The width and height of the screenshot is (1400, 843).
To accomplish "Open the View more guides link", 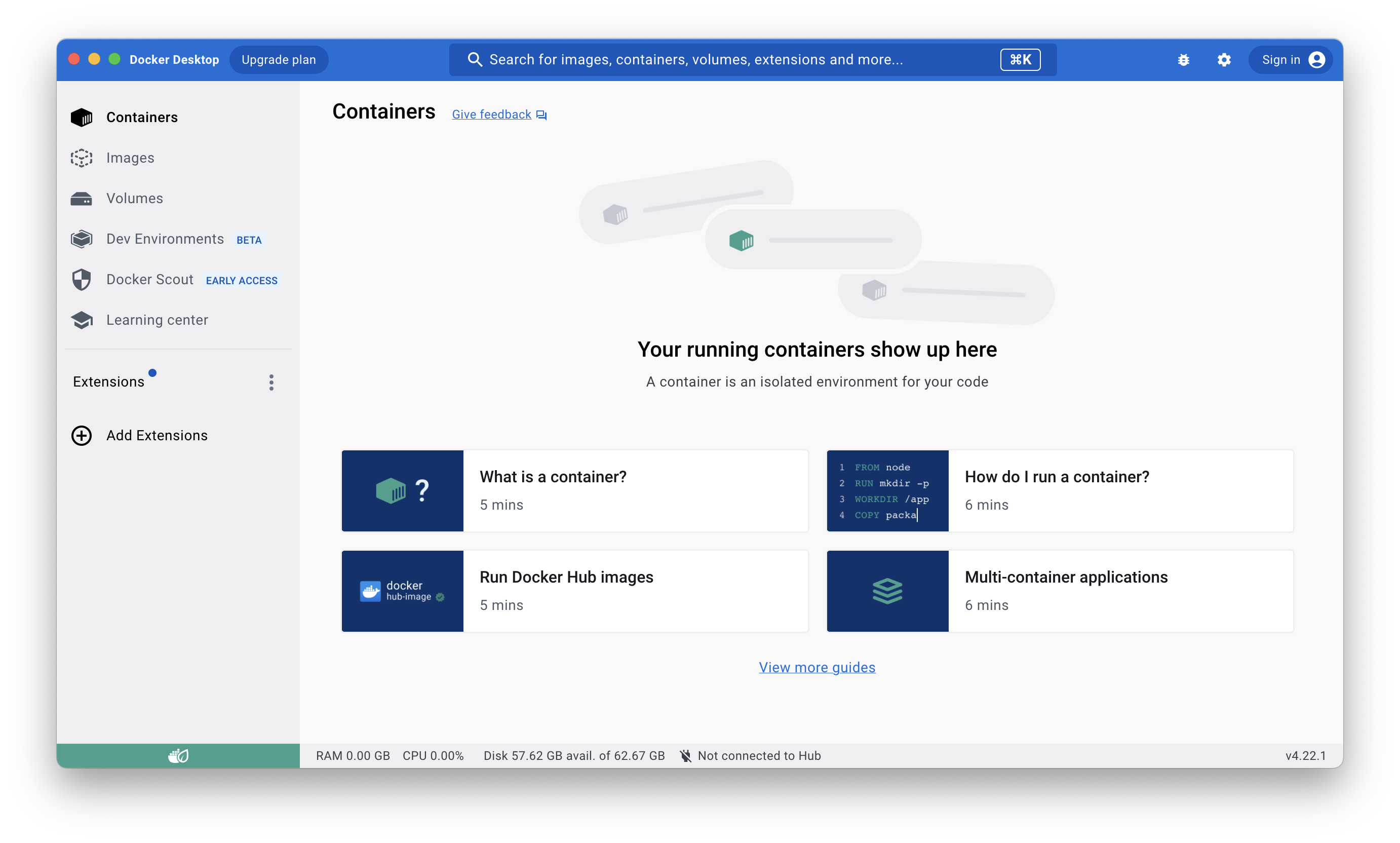I will click(816, 667).
